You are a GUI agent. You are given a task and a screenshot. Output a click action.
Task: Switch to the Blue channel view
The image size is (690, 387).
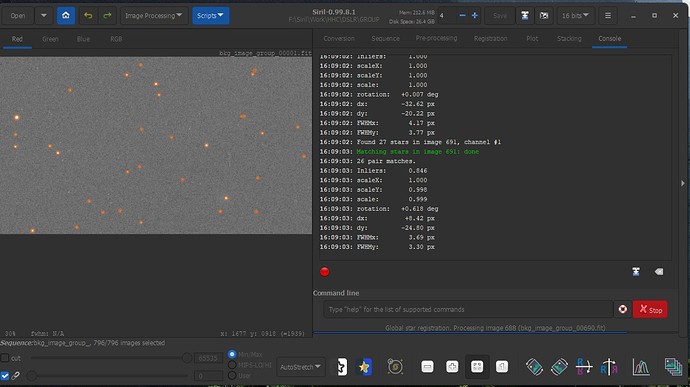tap(83, 39)
